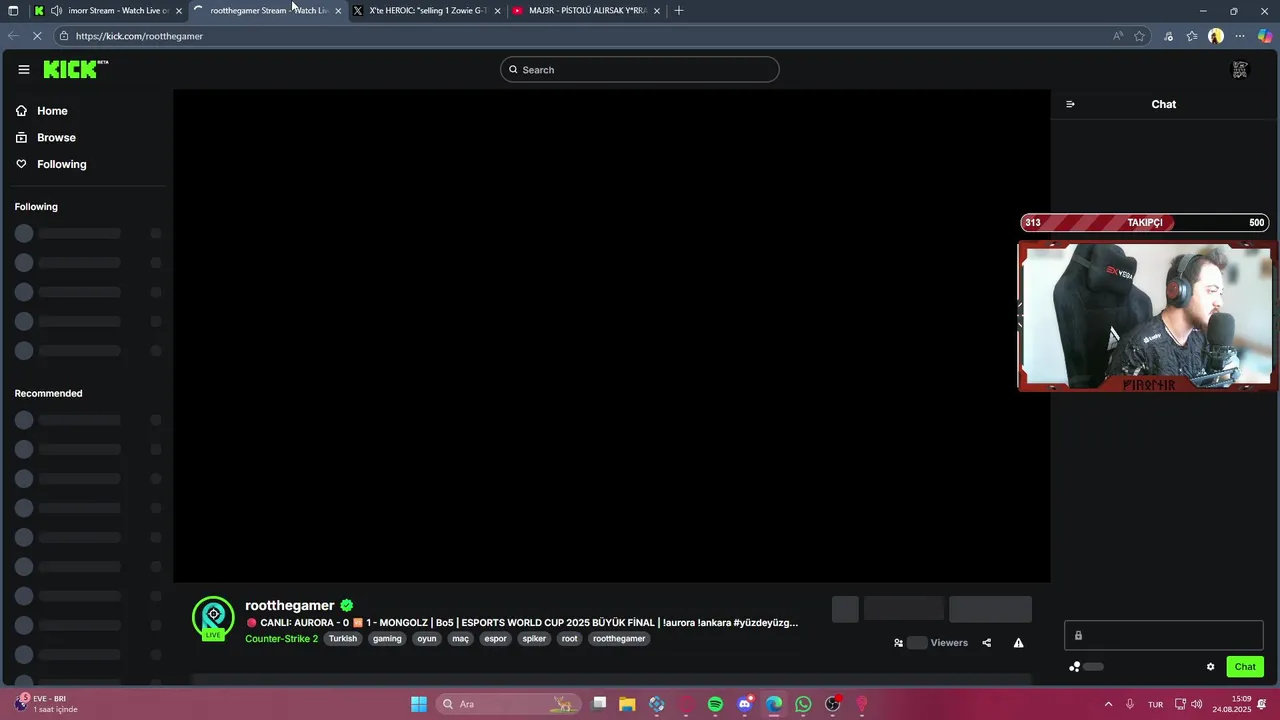The height and width of the screenshot is (720, 1280).
Task: Open the Edge settings and more menu
Action: [1240, 36]
